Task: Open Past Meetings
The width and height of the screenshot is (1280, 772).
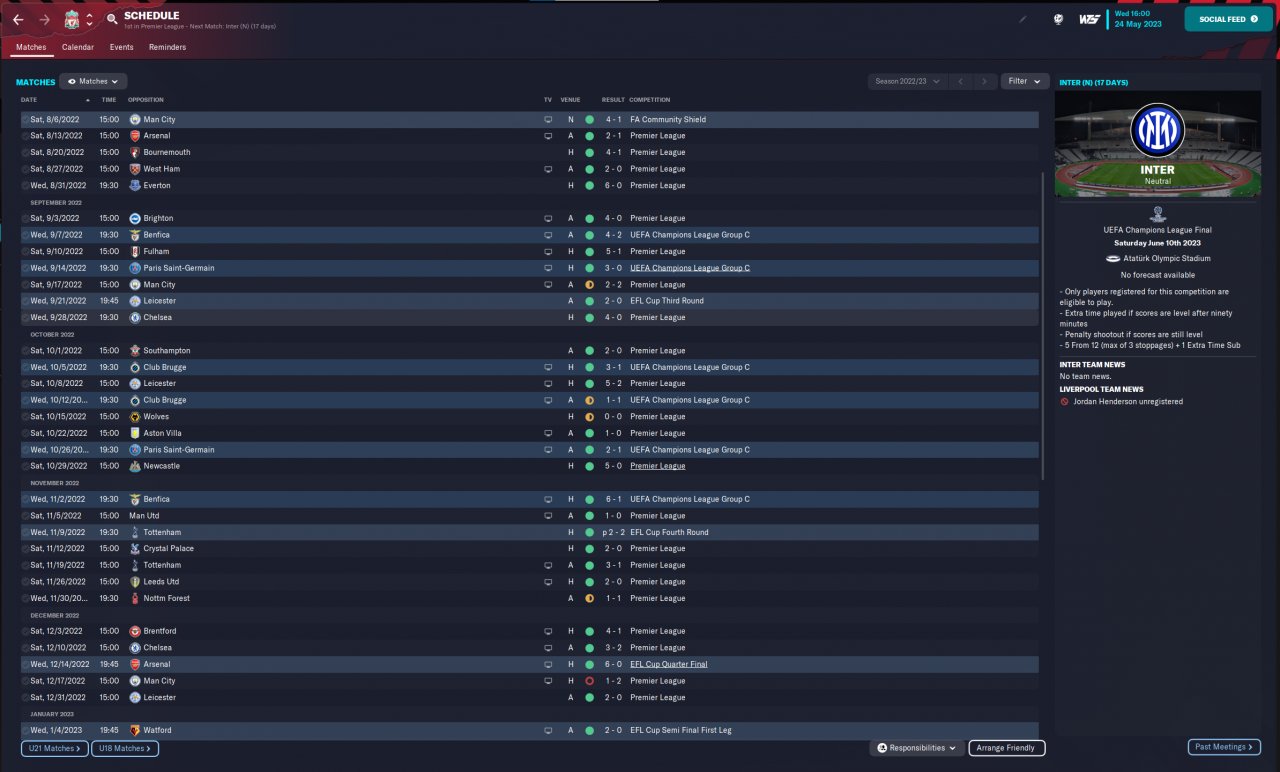Action: [1224, 747]
